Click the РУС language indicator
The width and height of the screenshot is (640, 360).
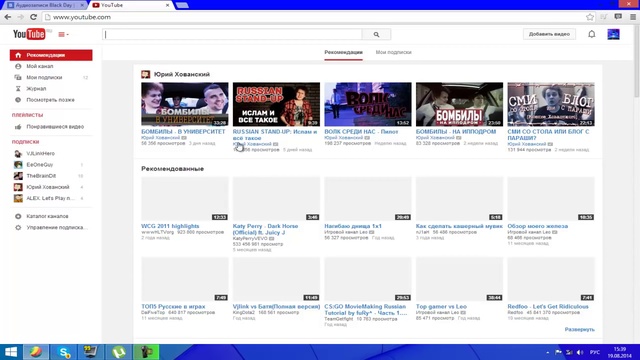595,352
